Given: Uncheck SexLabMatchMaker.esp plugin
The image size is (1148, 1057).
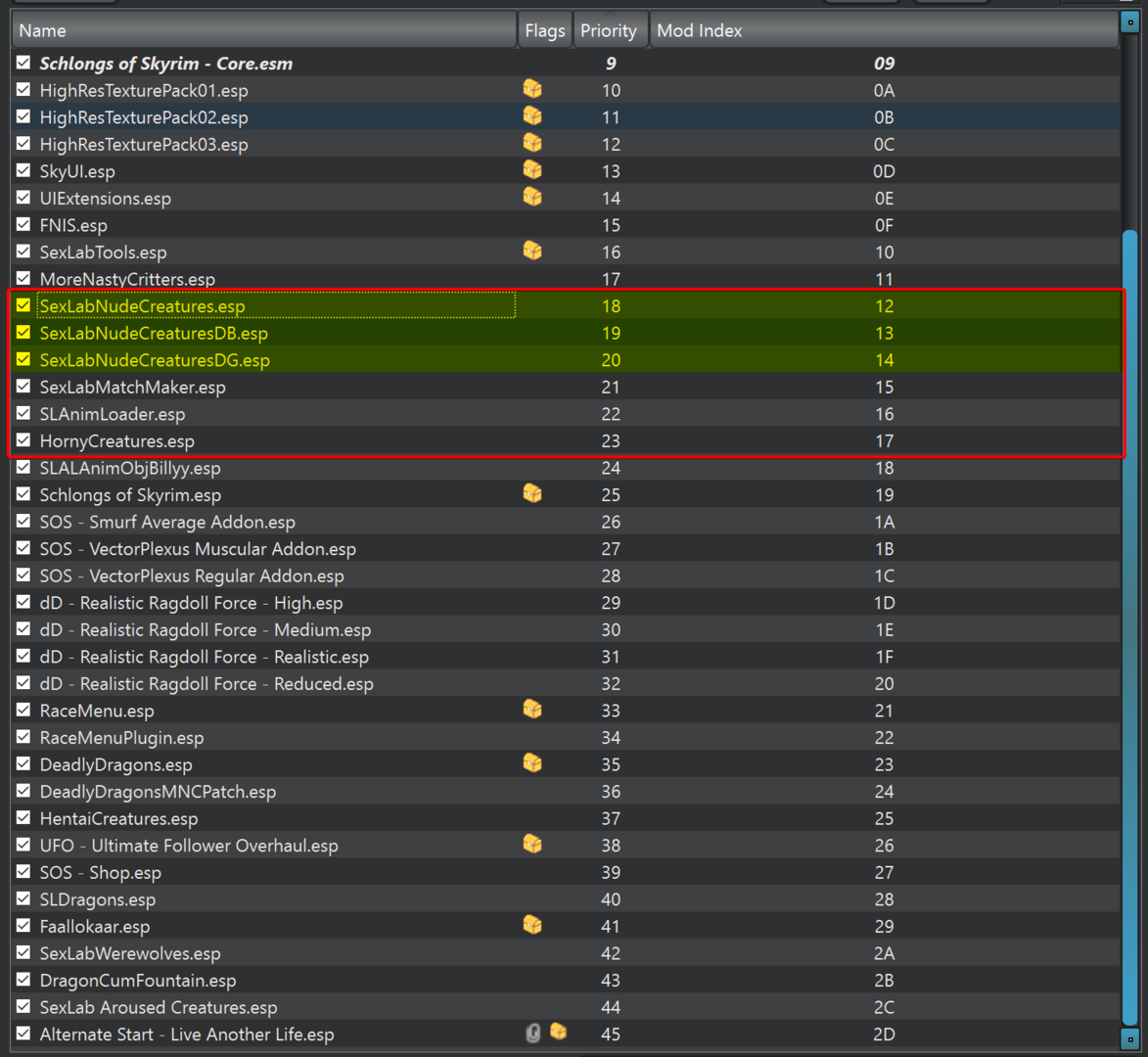Looking at the screenshot, I should click(23, 386).
